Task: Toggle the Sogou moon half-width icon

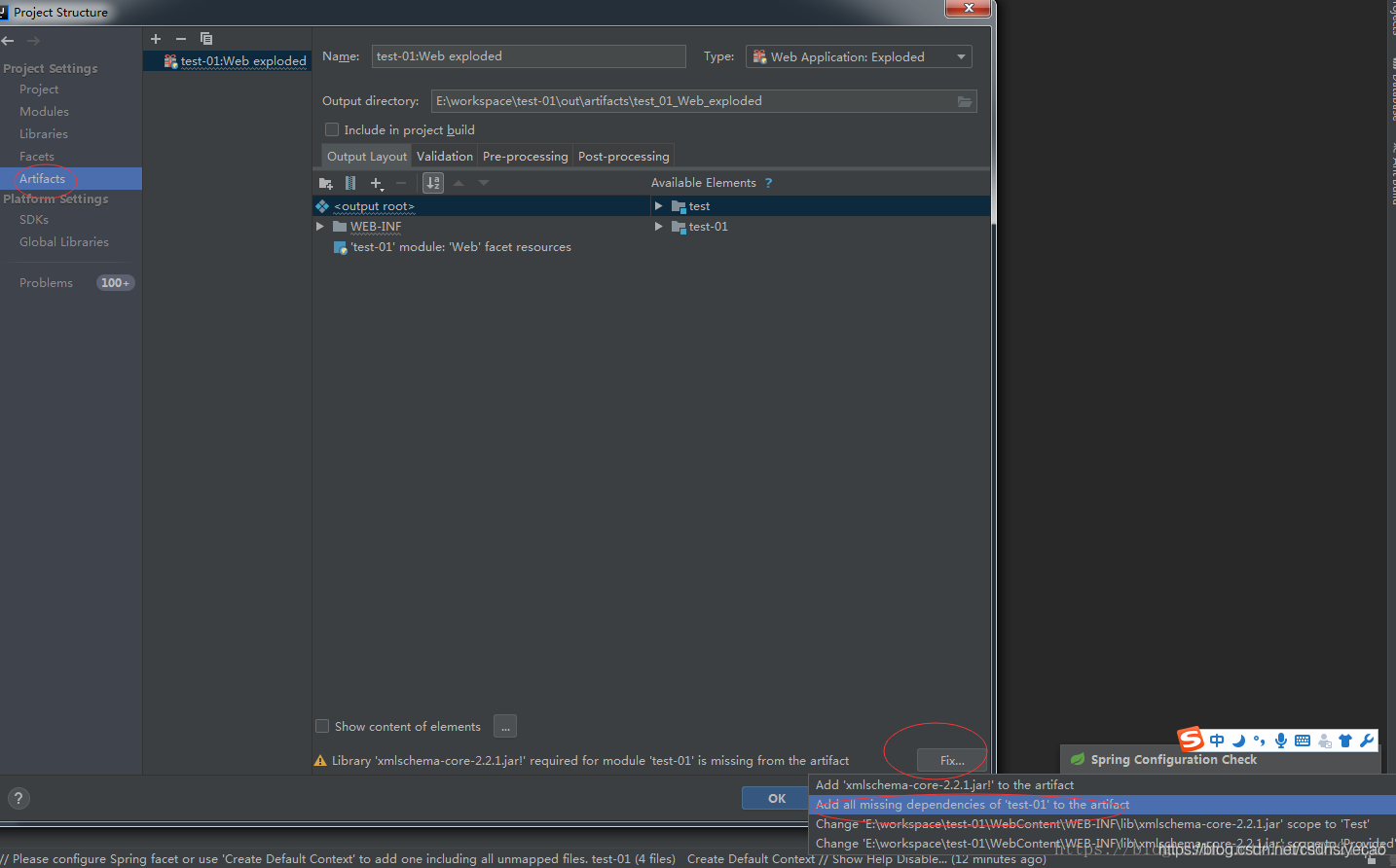Action: [x=1238, y=741]
